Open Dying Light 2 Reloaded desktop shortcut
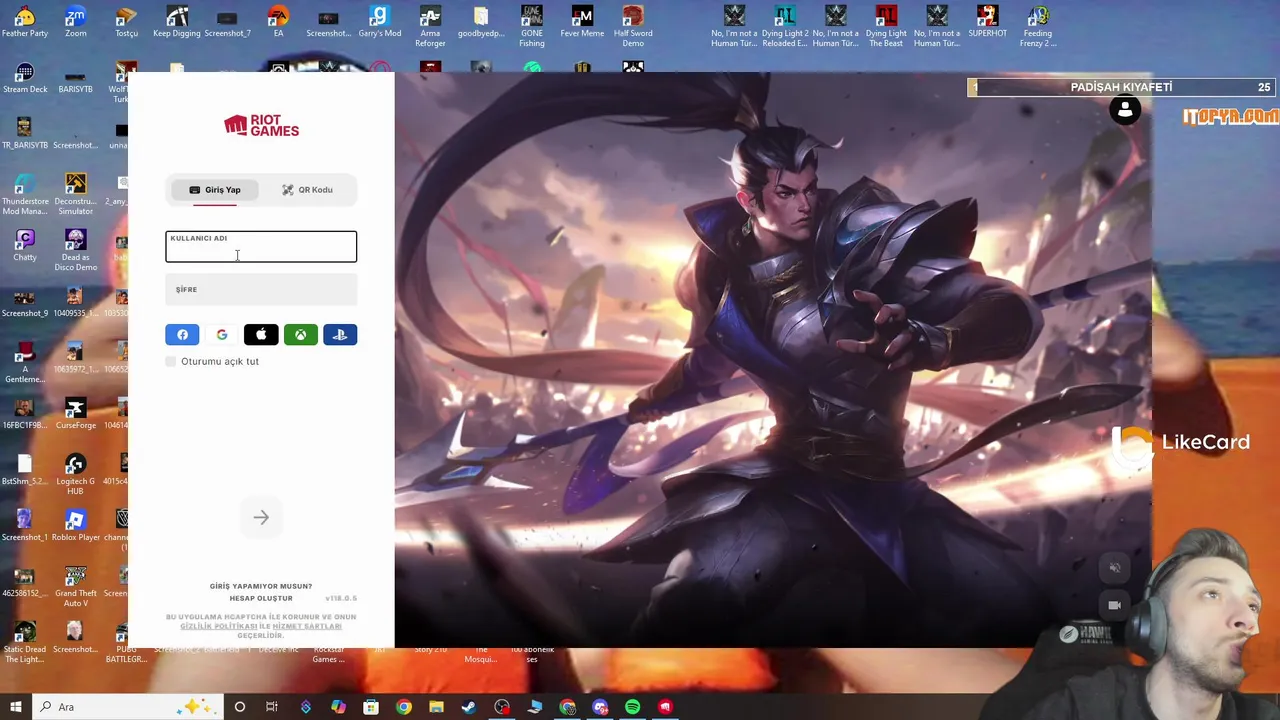The width and height of the screenshot is (1280, 720). [x=785, y=26]
